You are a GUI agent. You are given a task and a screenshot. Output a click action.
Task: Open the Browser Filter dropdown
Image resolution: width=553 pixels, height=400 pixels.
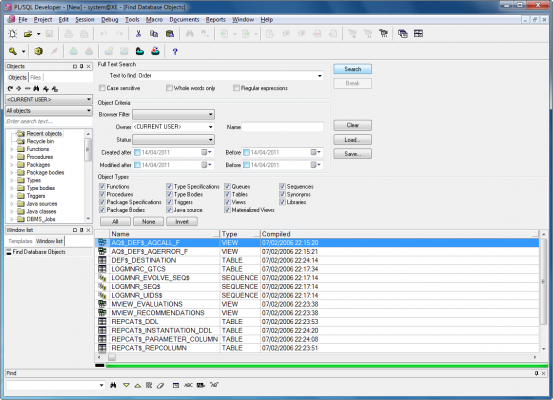pyautogui.click(x=211, y=114)
